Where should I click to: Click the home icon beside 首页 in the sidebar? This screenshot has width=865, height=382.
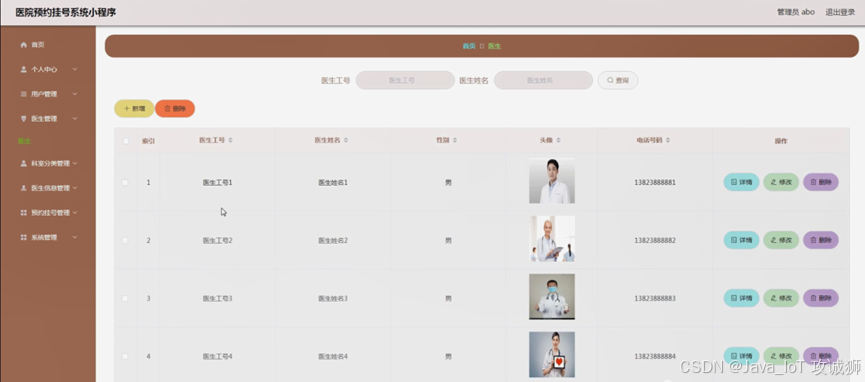(23, 45)
